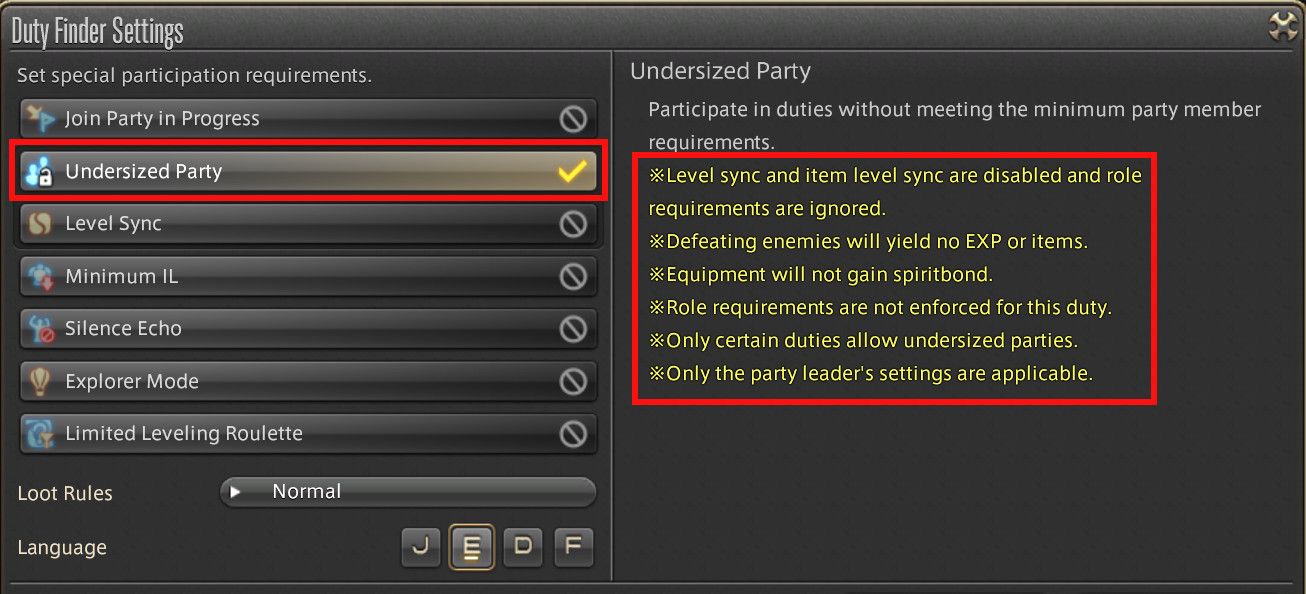Select the Silence Echo setting row
The height and width of the screenshot is (594, 1306).
coord(300,329)
